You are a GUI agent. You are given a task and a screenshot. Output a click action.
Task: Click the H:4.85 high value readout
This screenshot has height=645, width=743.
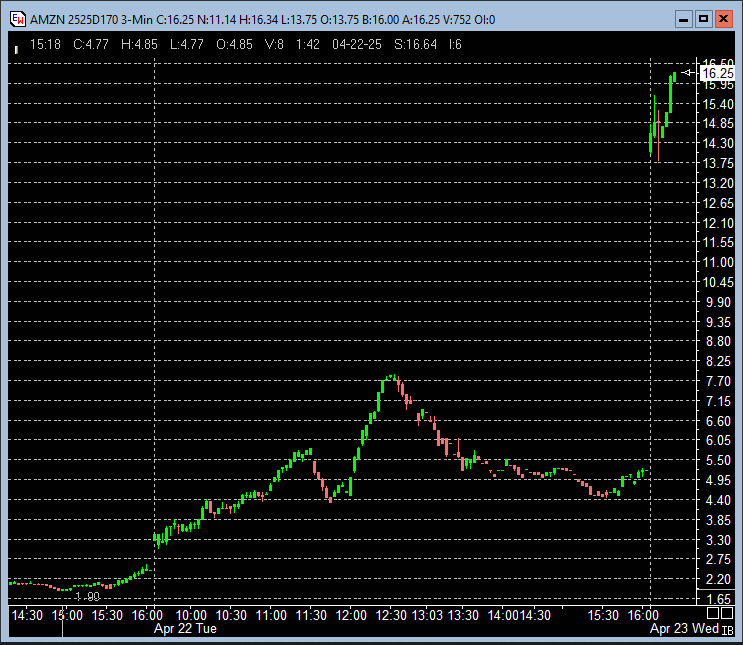(139, 45)
